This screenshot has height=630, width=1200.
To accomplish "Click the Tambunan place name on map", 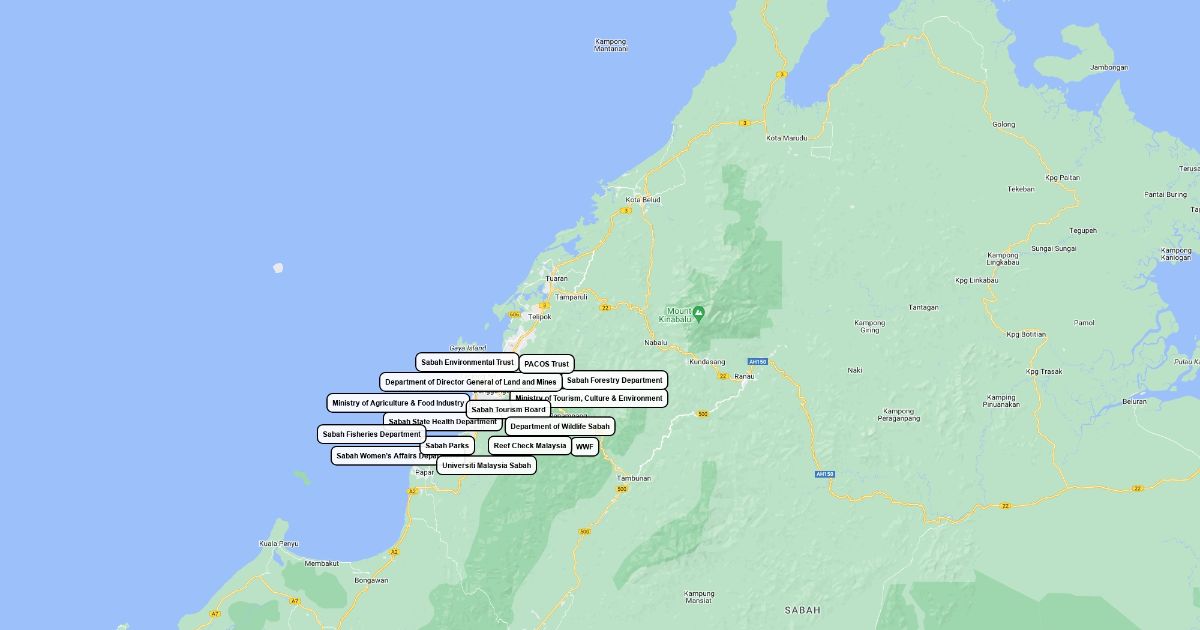I will click(x=634, y=478).
